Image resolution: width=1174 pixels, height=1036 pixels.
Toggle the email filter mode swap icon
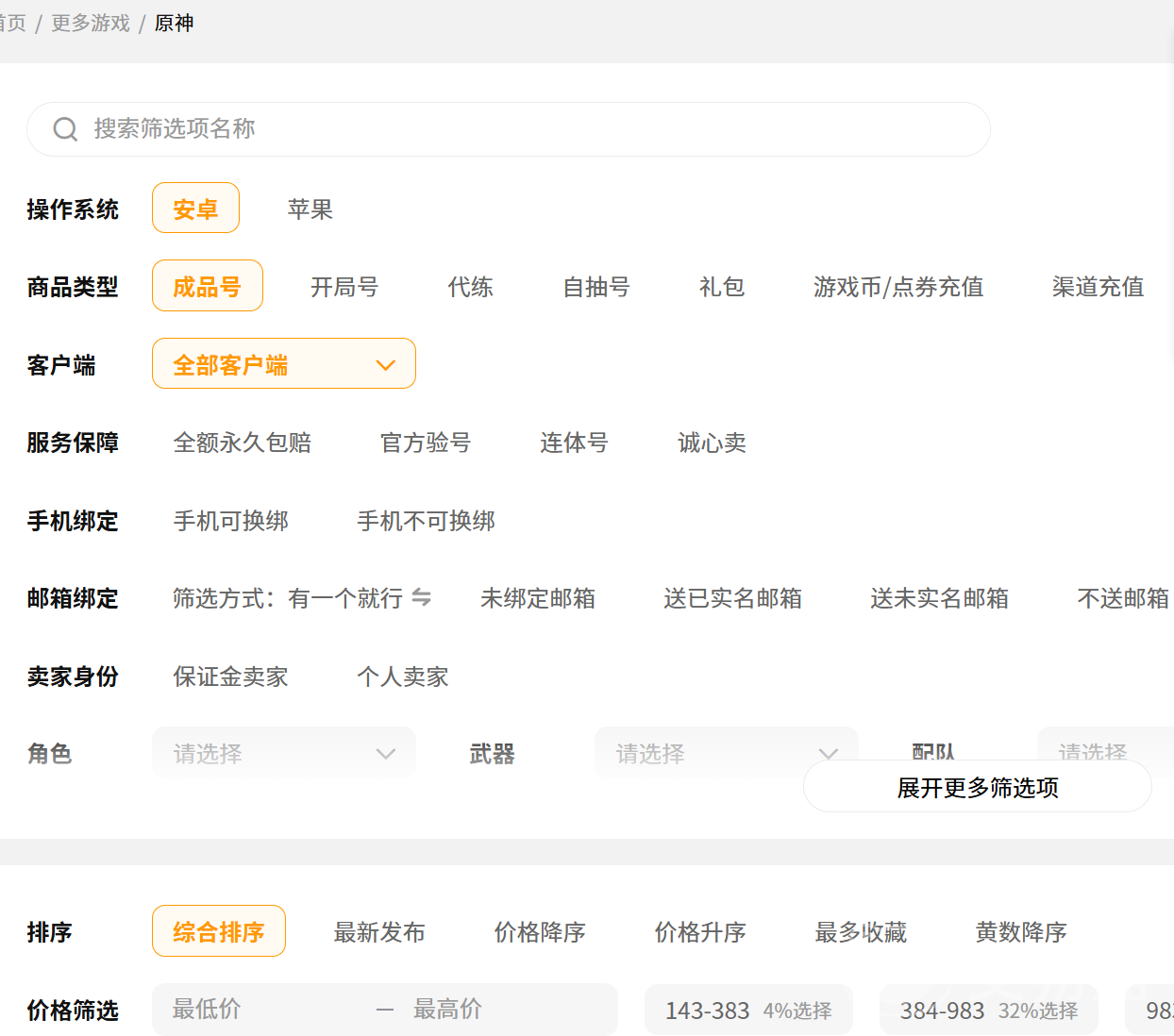click(x=422, y=597)
